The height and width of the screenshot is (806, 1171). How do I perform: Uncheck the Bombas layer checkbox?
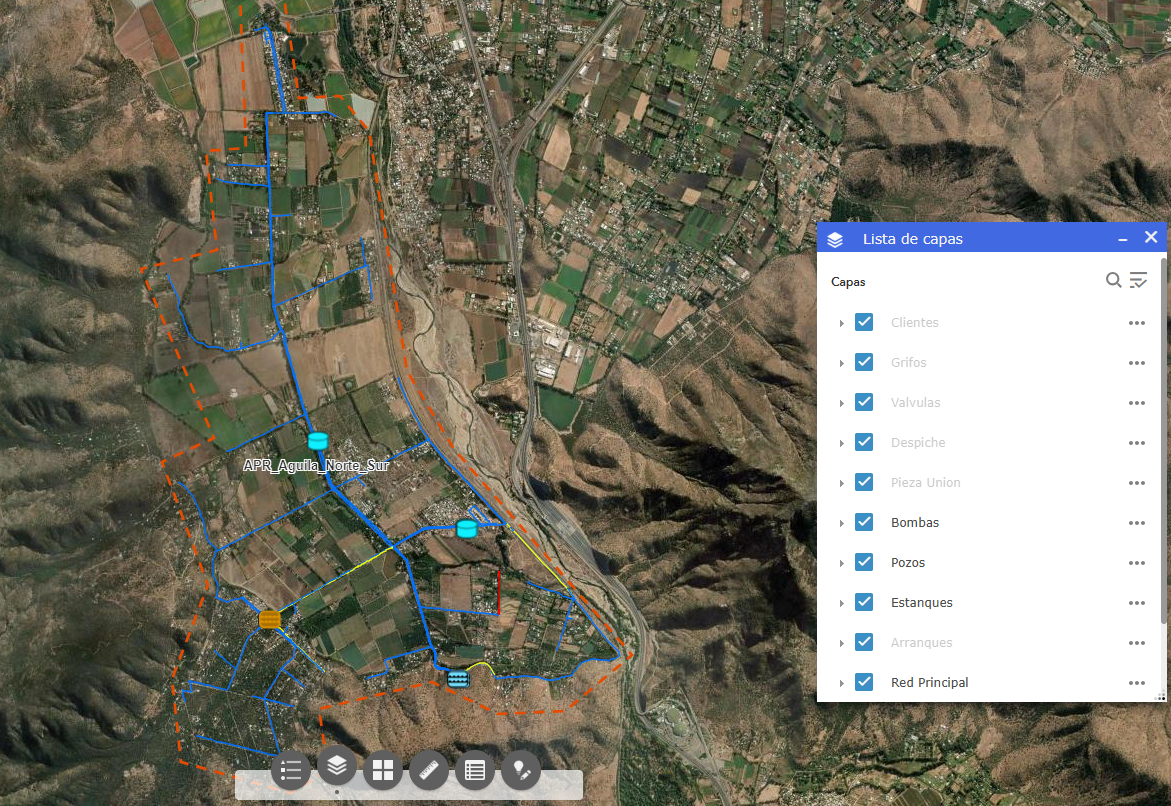pos(864,522)
